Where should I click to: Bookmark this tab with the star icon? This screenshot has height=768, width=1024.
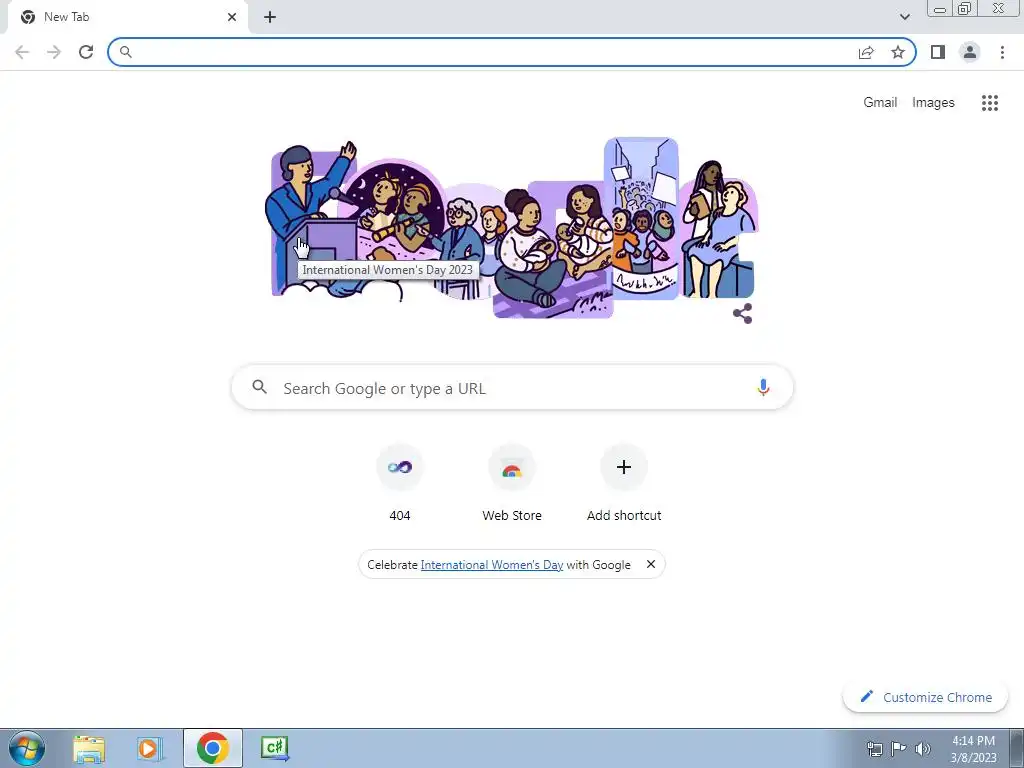[898, 52]
